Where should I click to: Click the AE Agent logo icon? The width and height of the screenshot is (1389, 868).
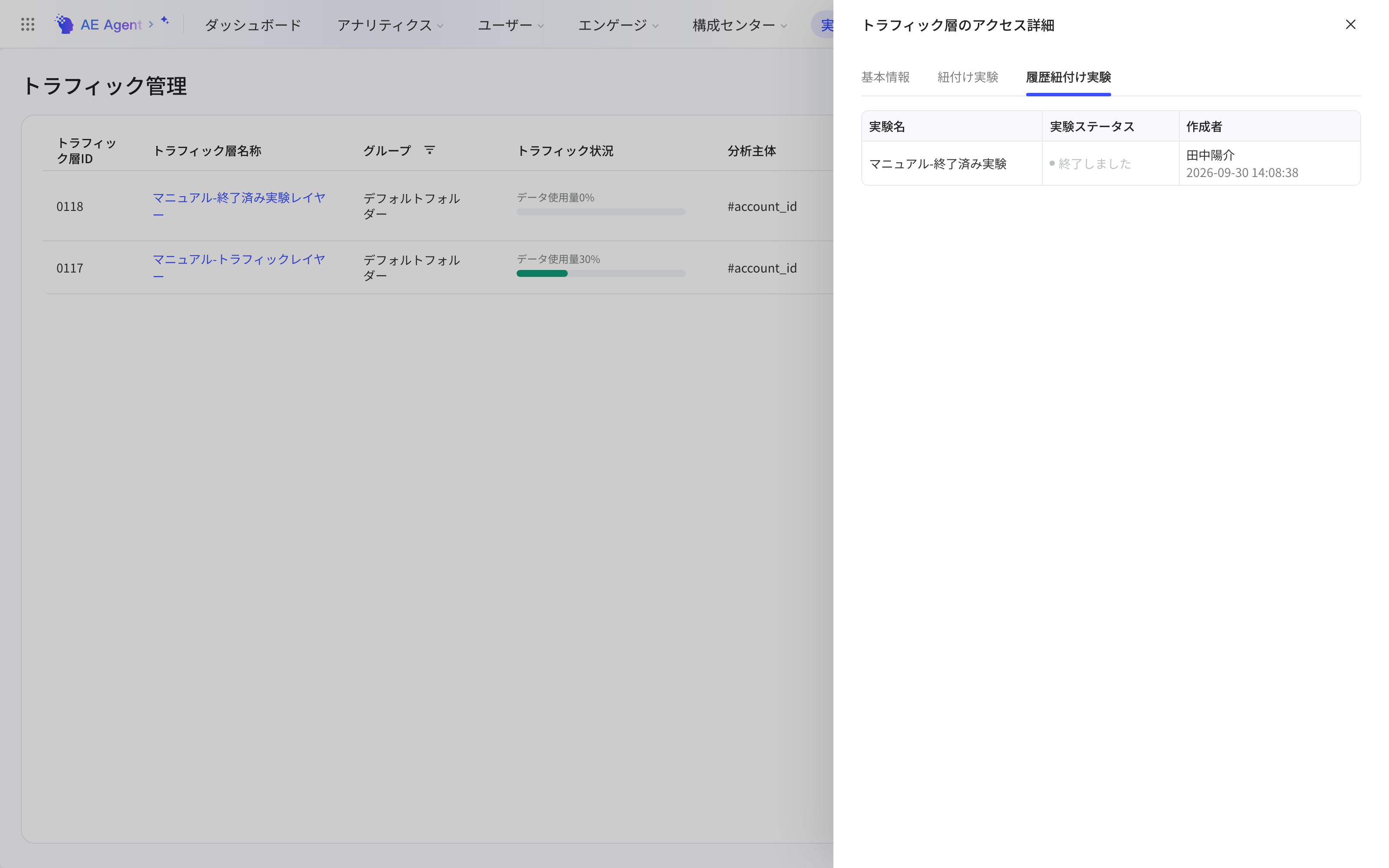click(x=64, y=24)
